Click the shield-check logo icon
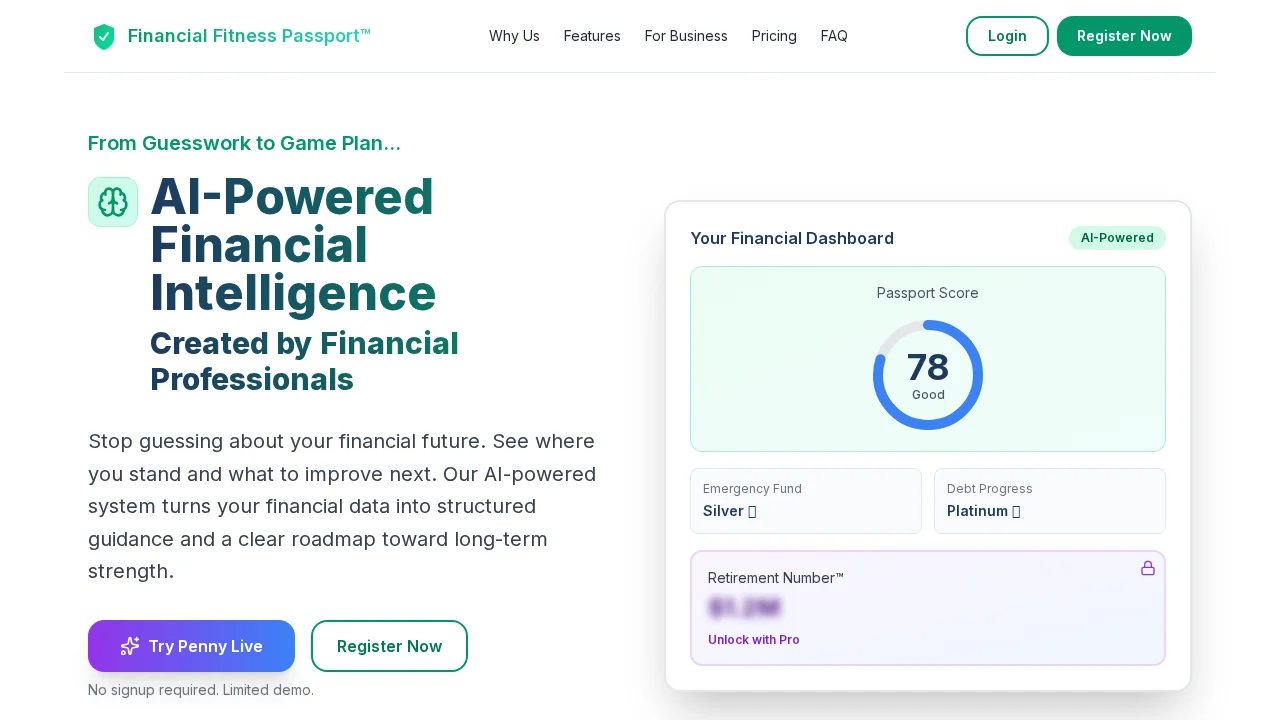The image size is (1280, 720). (104, 36)
